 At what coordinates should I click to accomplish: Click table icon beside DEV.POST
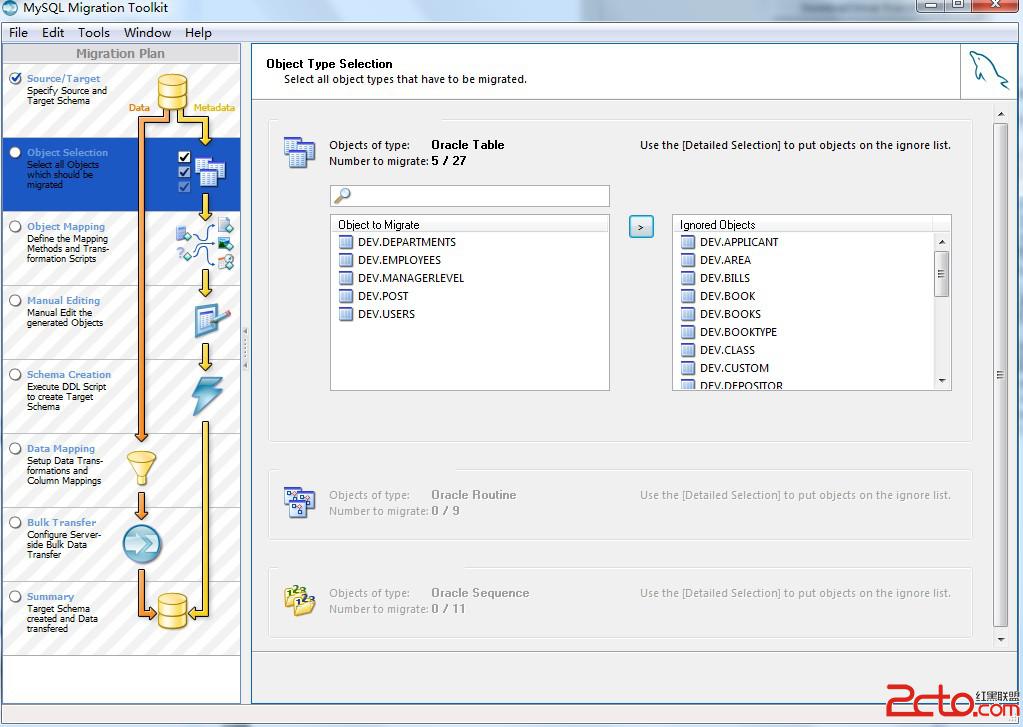click(346, 296)
